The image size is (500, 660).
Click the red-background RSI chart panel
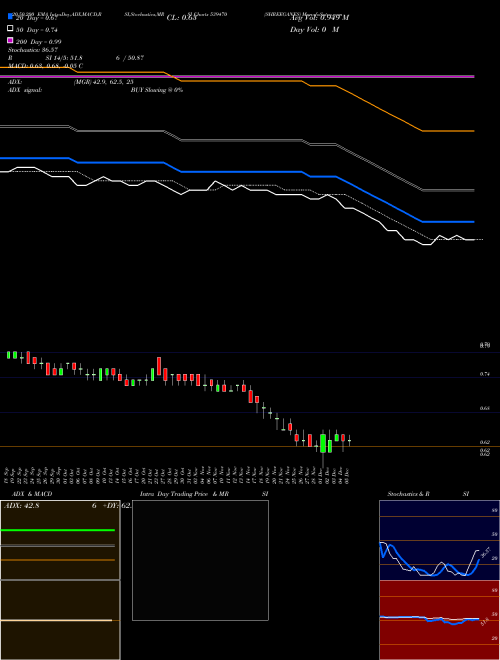point(437,620)
